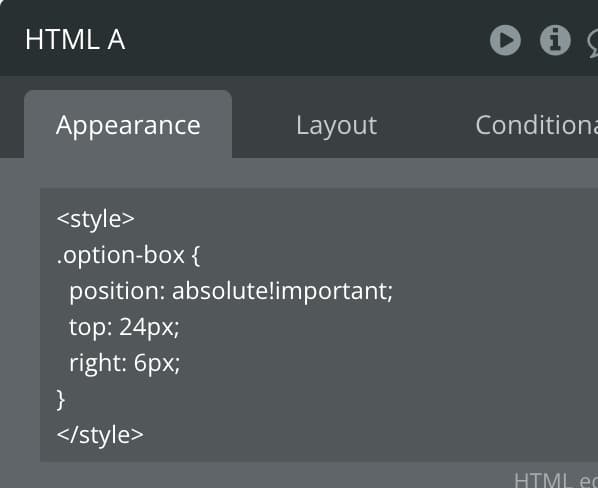Click the absolute value in the code
Screen dimensions: 598x488
coord(220,291)
